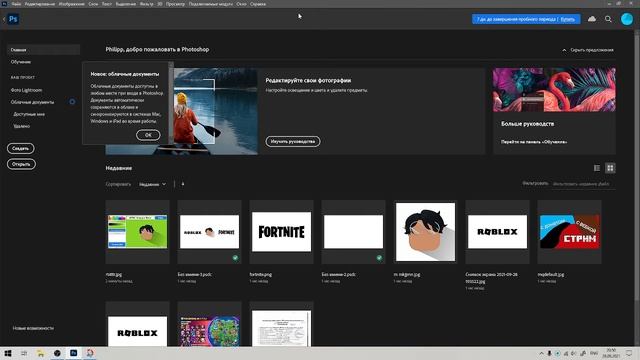Screen dimensions: 640x360
Task: Click the flamingo tutorials card image
Action: 554,90
